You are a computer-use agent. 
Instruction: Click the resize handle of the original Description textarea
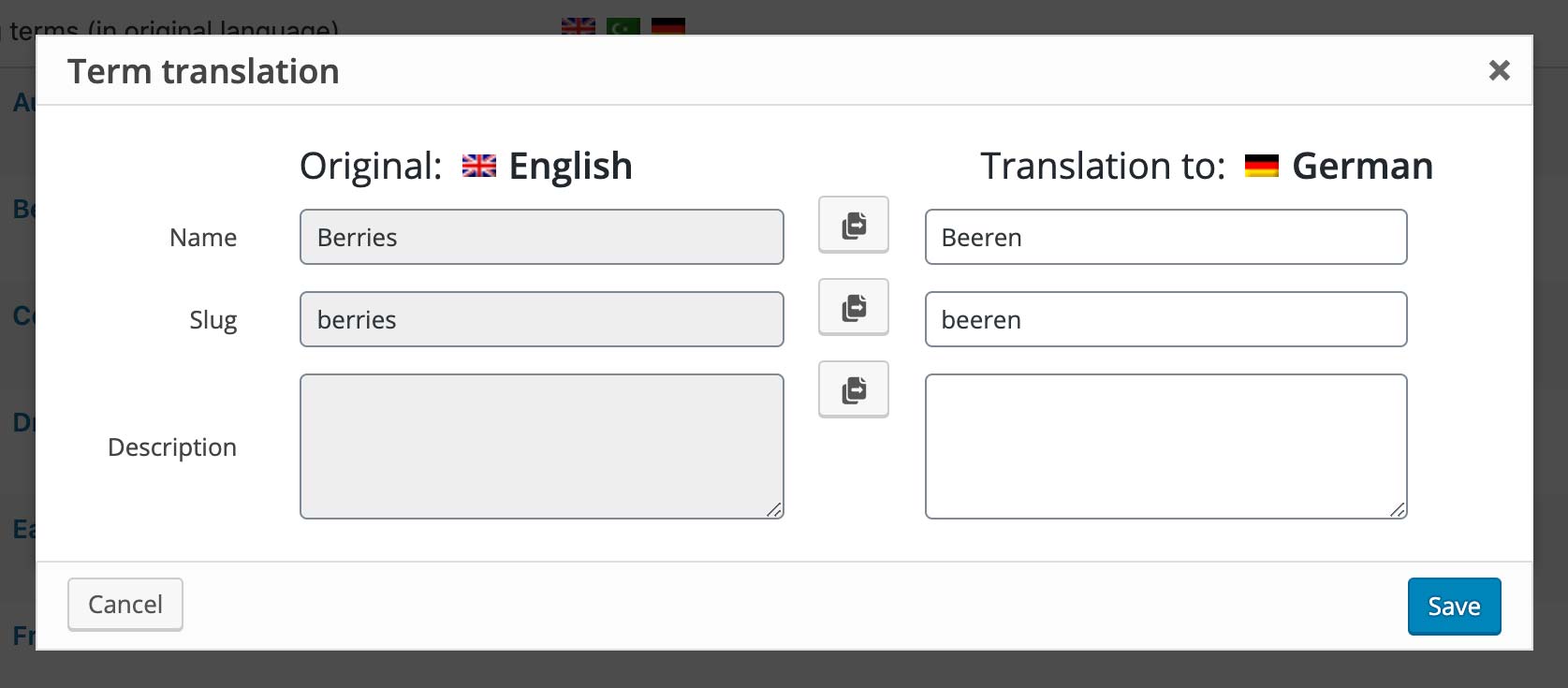pos(773,509)
